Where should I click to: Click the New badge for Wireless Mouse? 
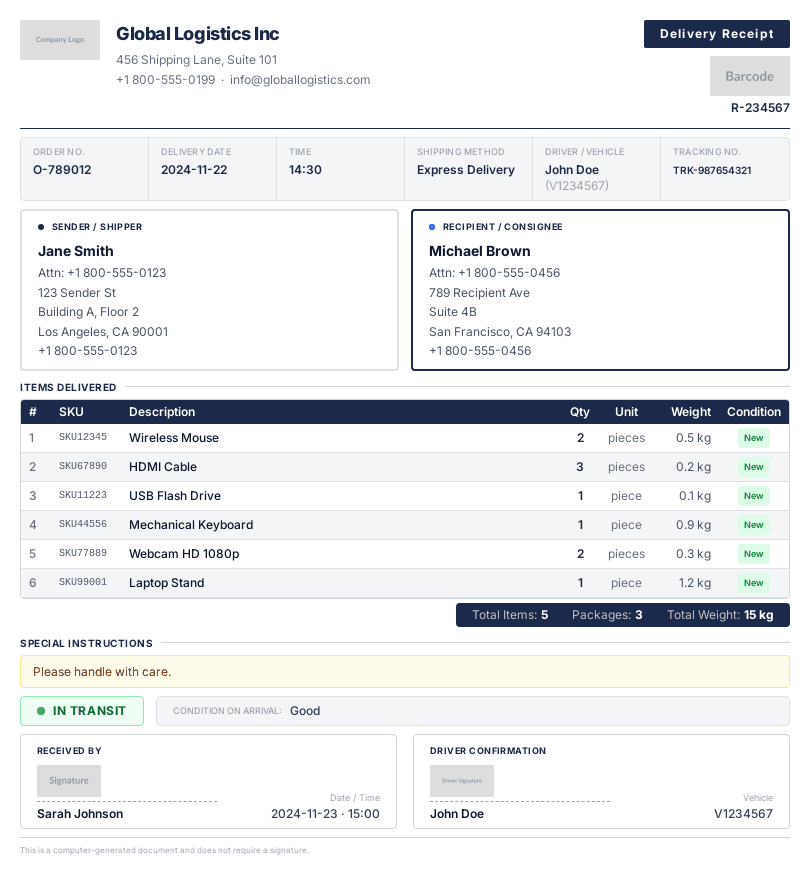(x=753, y=438)
